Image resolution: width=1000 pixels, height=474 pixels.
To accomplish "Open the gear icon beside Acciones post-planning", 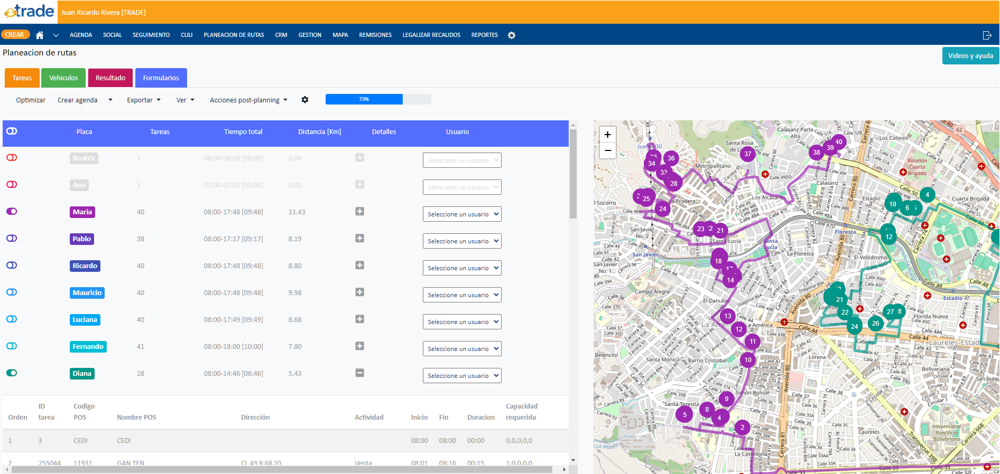I will point(305,100).
